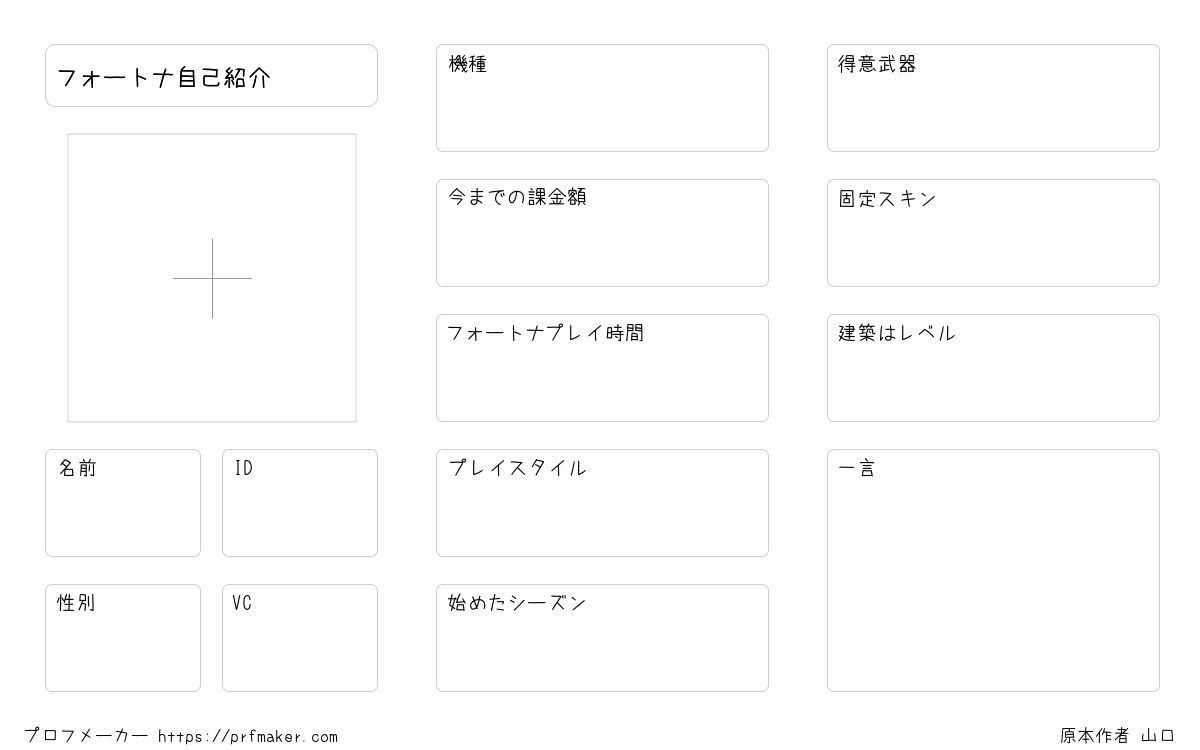
Task: Click the 建築はレベル field box
Action: (x=993, y=368)
